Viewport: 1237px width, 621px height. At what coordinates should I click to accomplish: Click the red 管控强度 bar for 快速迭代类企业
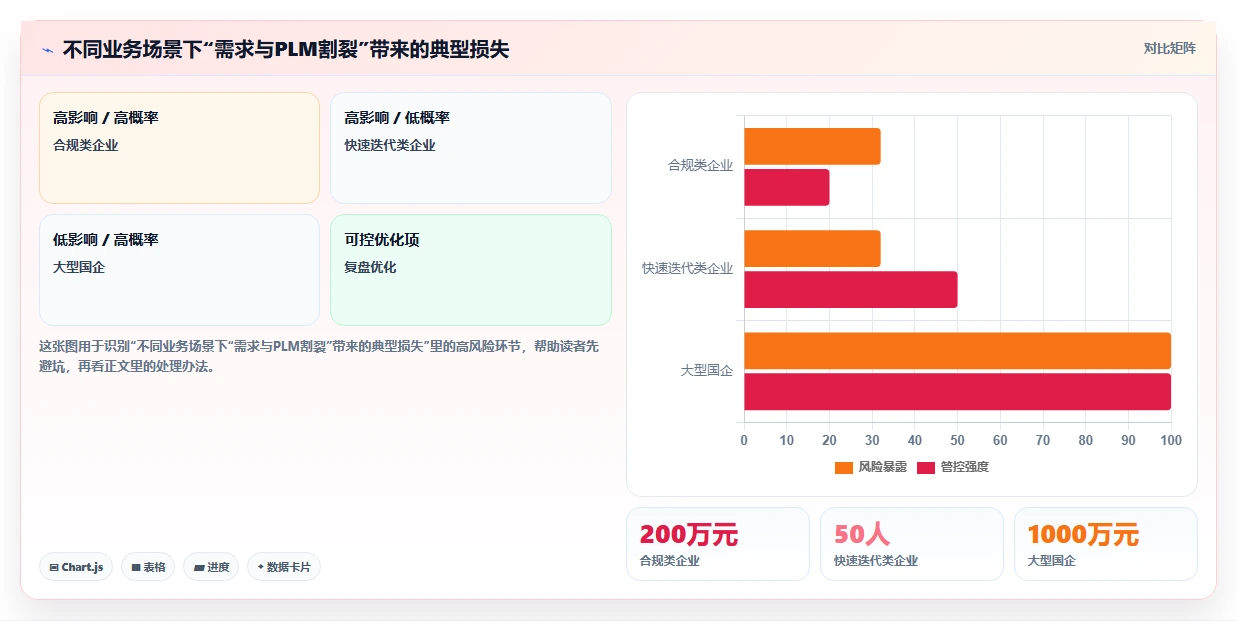(x=851, y=290)
